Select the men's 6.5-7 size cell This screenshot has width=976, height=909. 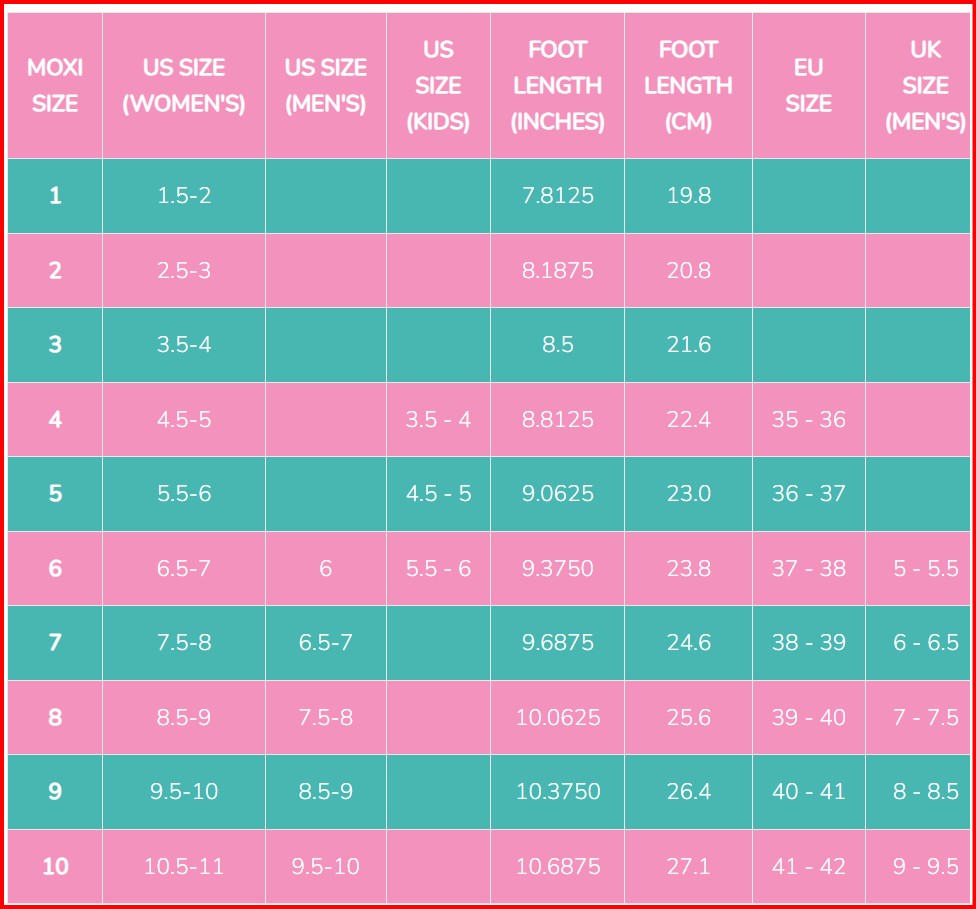326,643
